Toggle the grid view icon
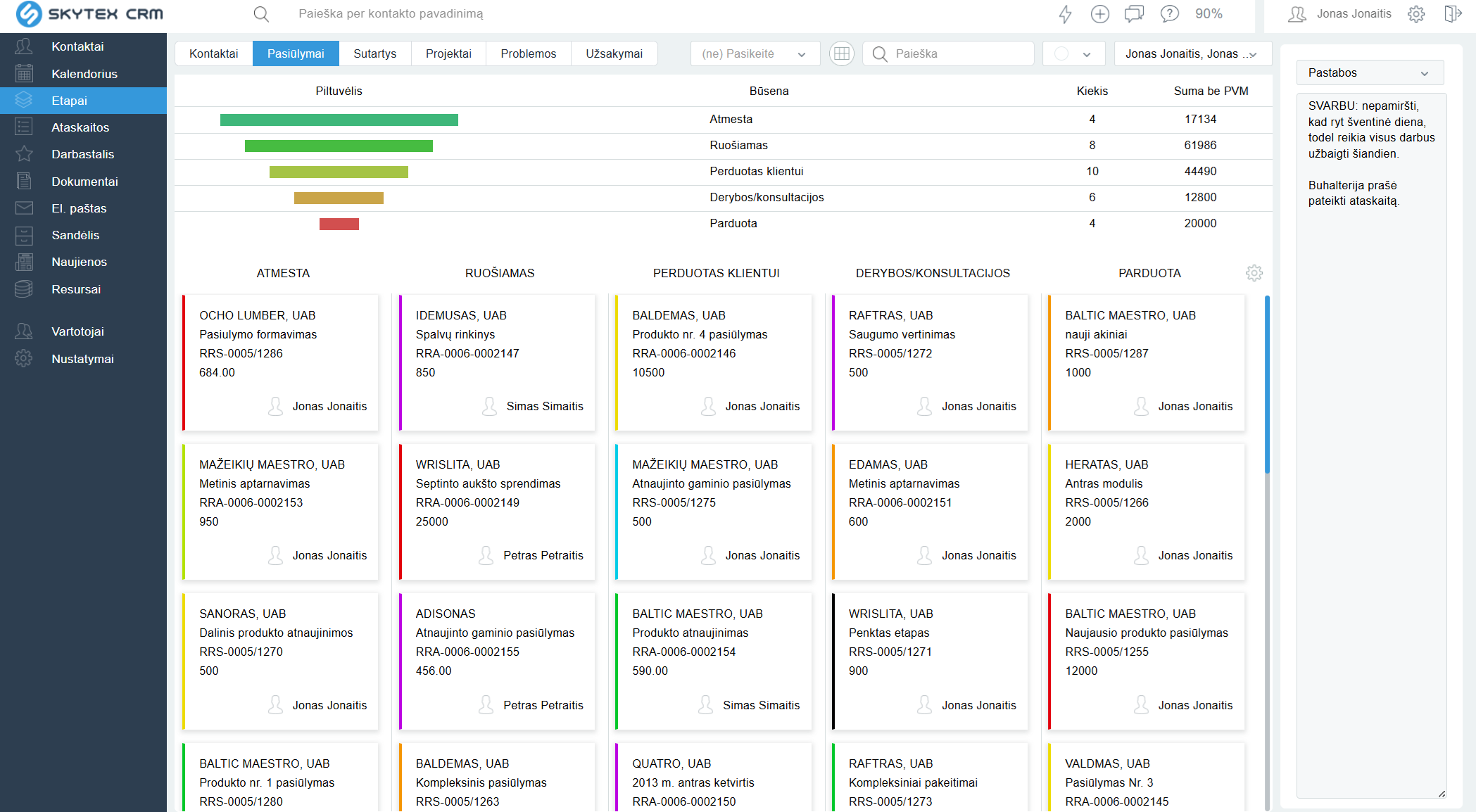Image resolution: width=1476 pixels, height=812 pixels. 841,53
